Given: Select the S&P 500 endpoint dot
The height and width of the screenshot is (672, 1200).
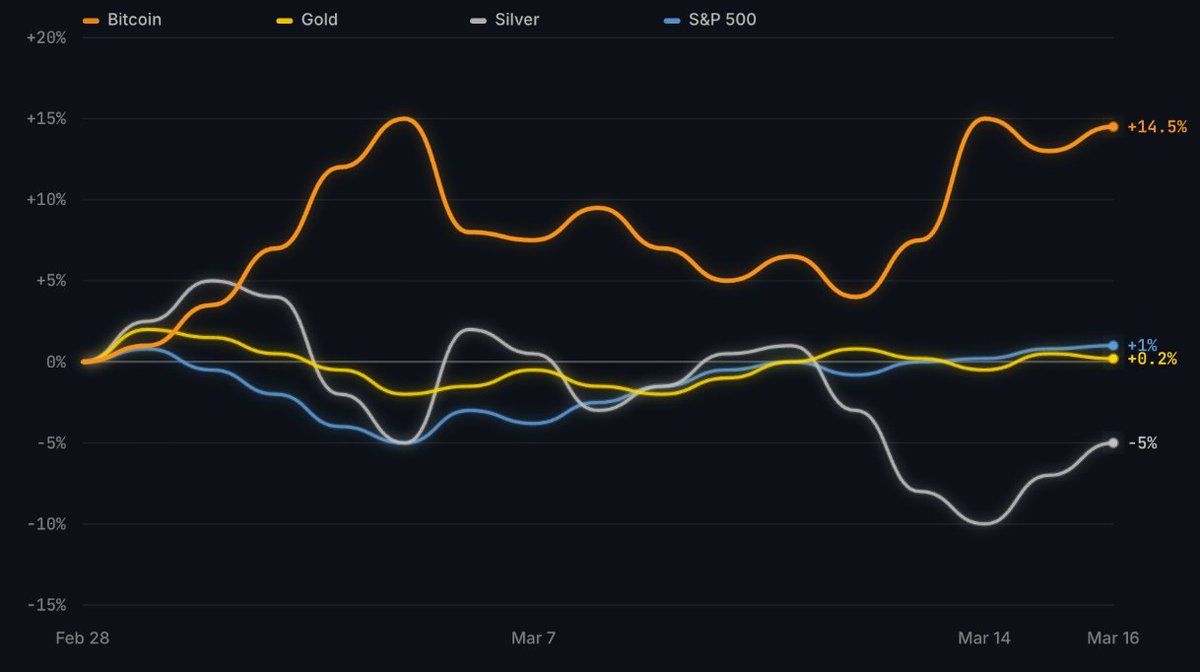Looking at the screenshot, I should coord(1113,344).
